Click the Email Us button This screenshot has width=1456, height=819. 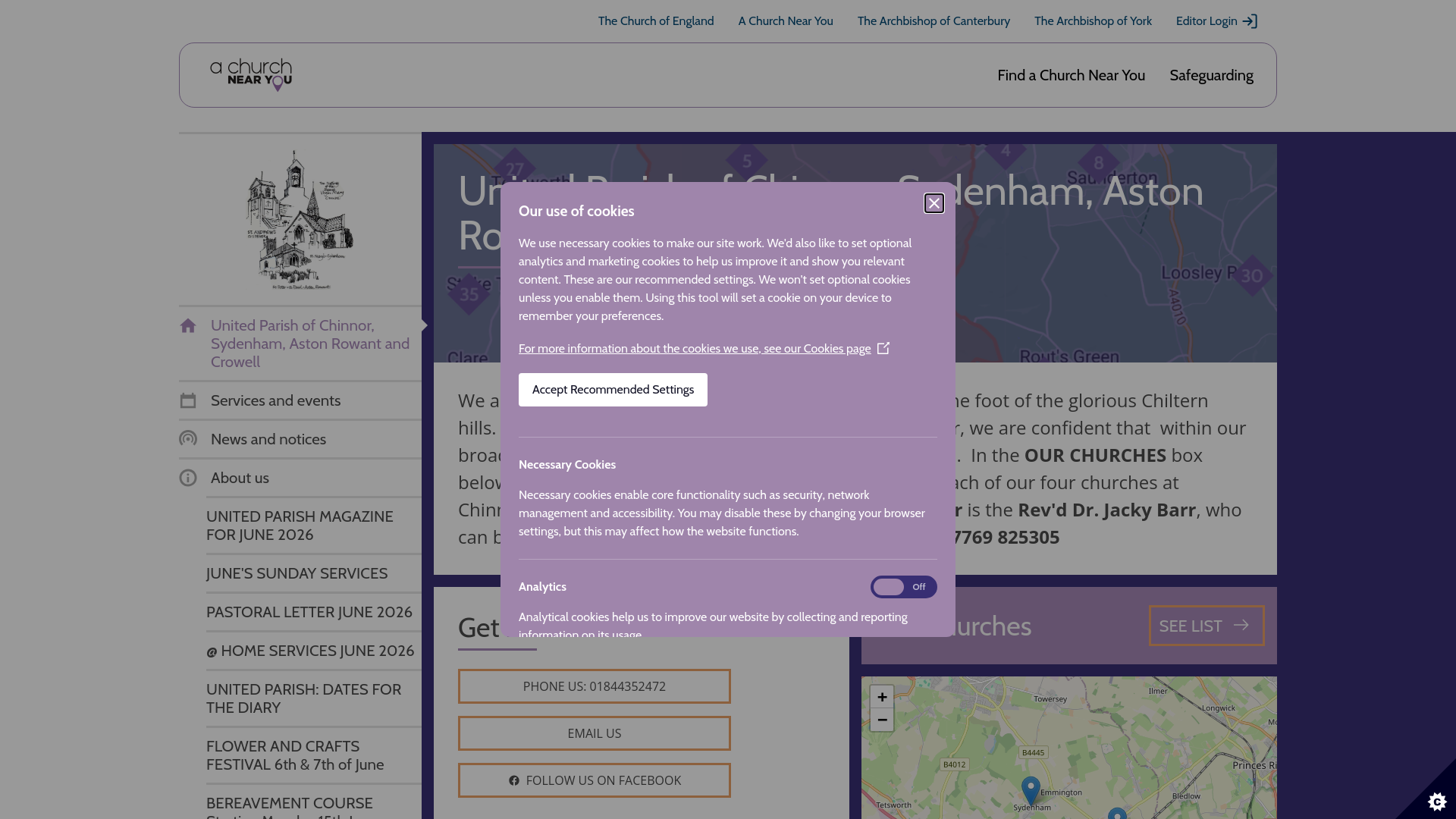point(595,733)
